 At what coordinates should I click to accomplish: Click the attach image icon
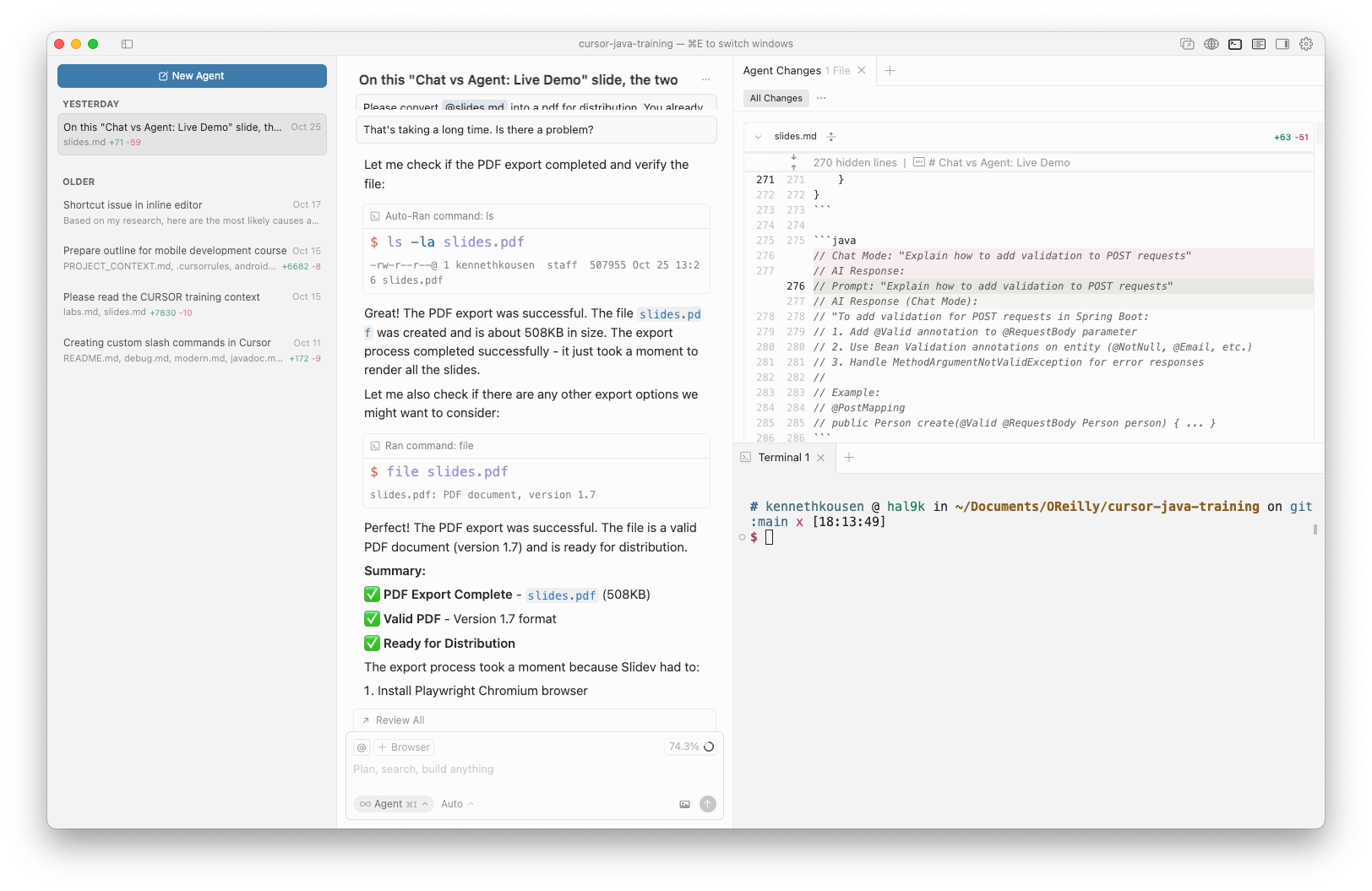(x=684, y=804)
